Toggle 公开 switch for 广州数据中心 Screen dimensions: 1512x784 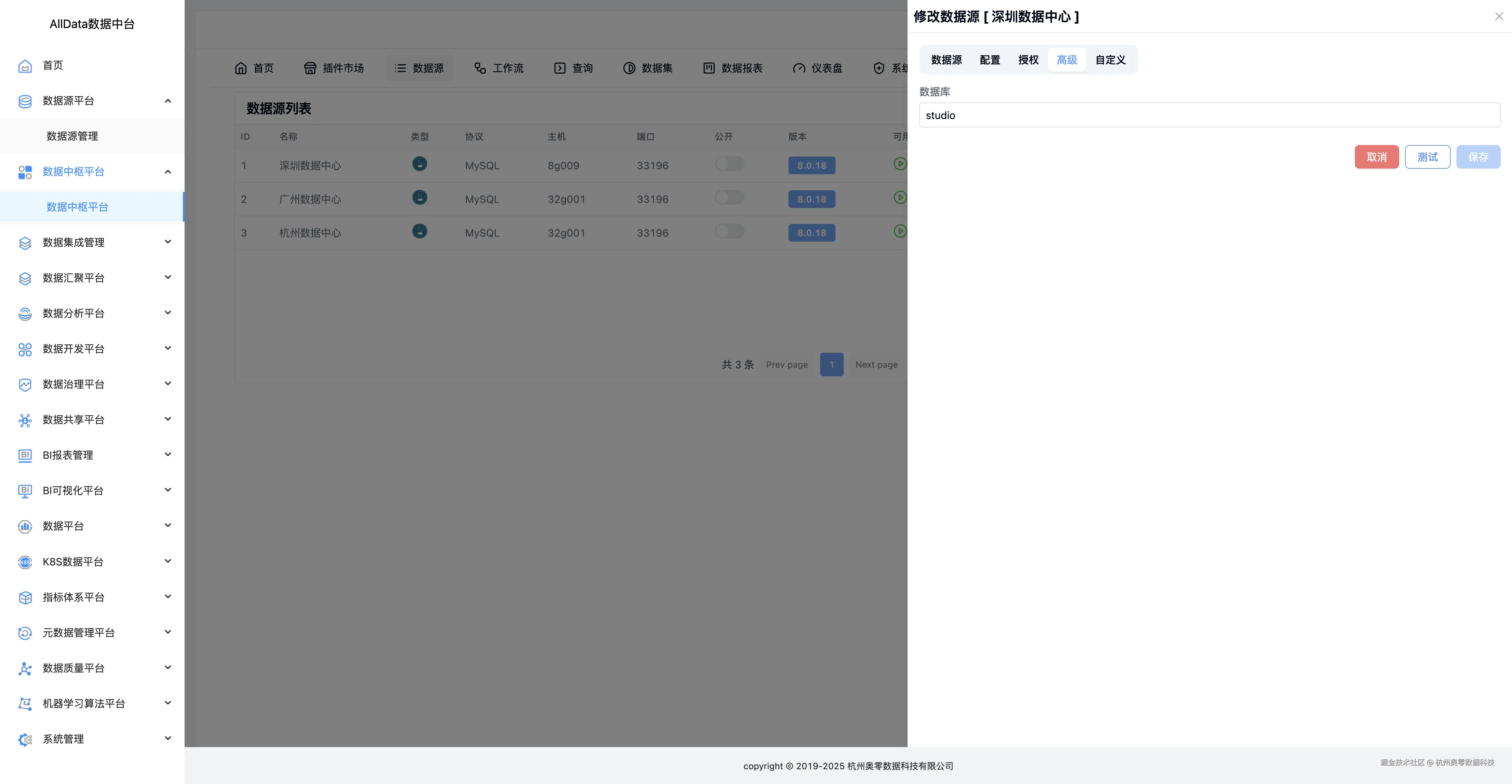729,198
